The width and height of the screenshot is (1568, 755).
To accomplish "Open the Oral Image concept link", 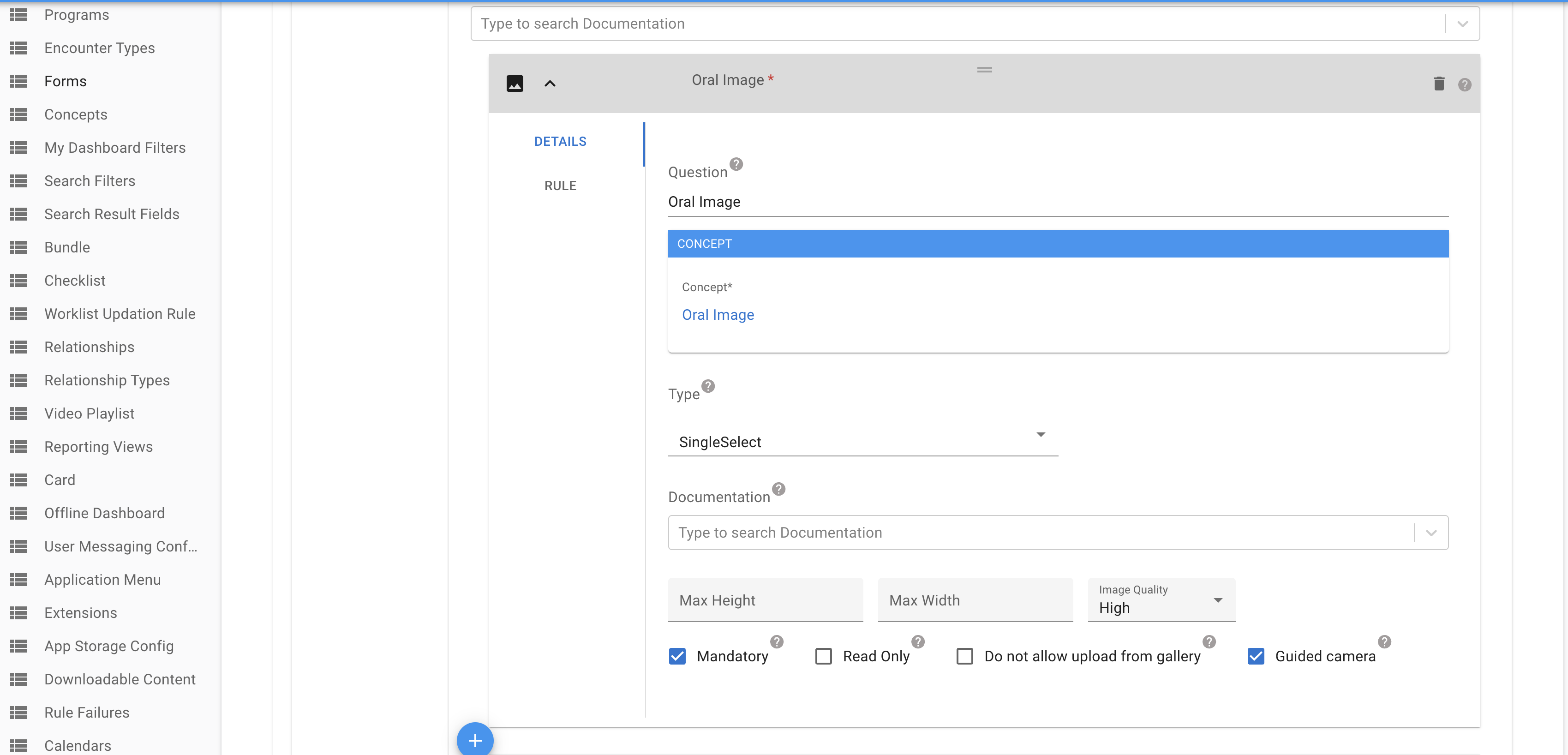I will tap(718, 315).
